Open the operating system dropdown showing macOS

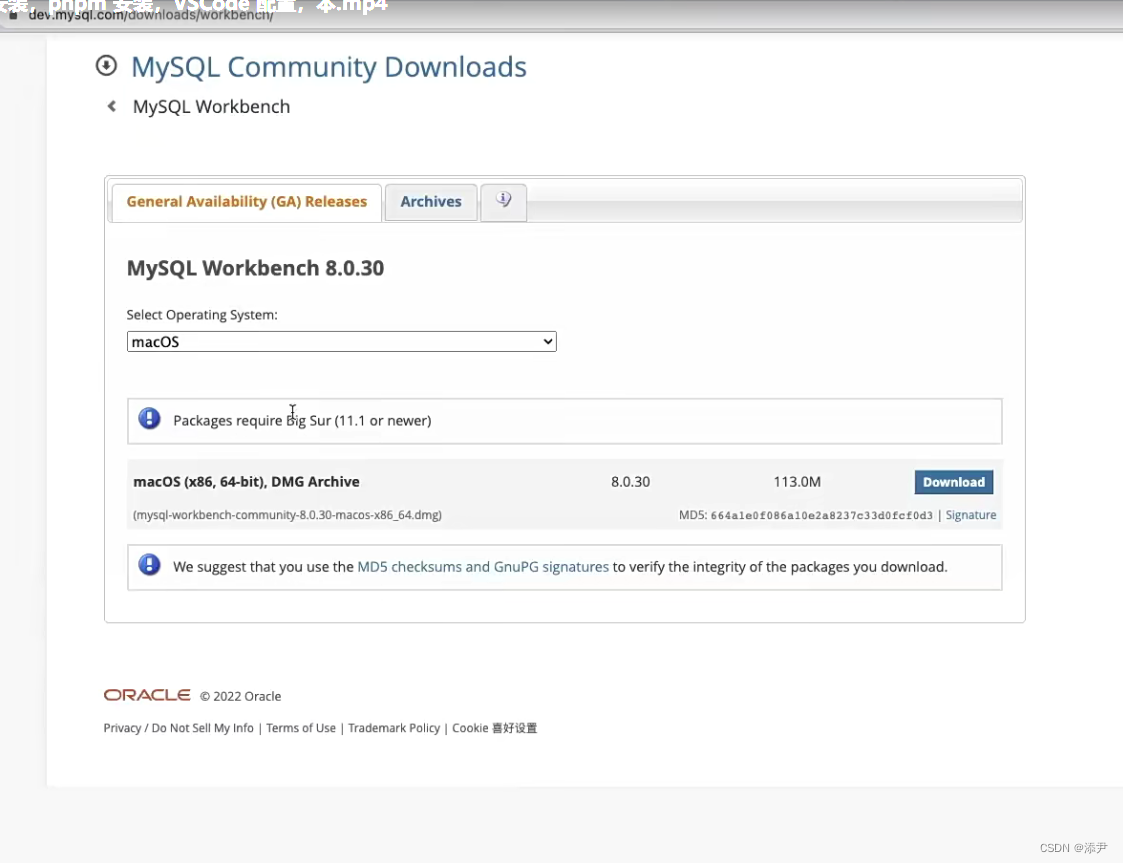[341, 341]
